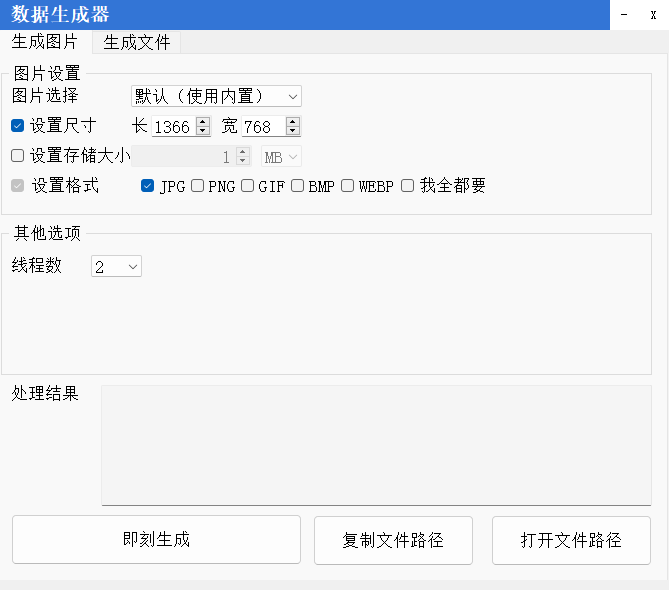Click the storage size down arrow

(243, 161)
